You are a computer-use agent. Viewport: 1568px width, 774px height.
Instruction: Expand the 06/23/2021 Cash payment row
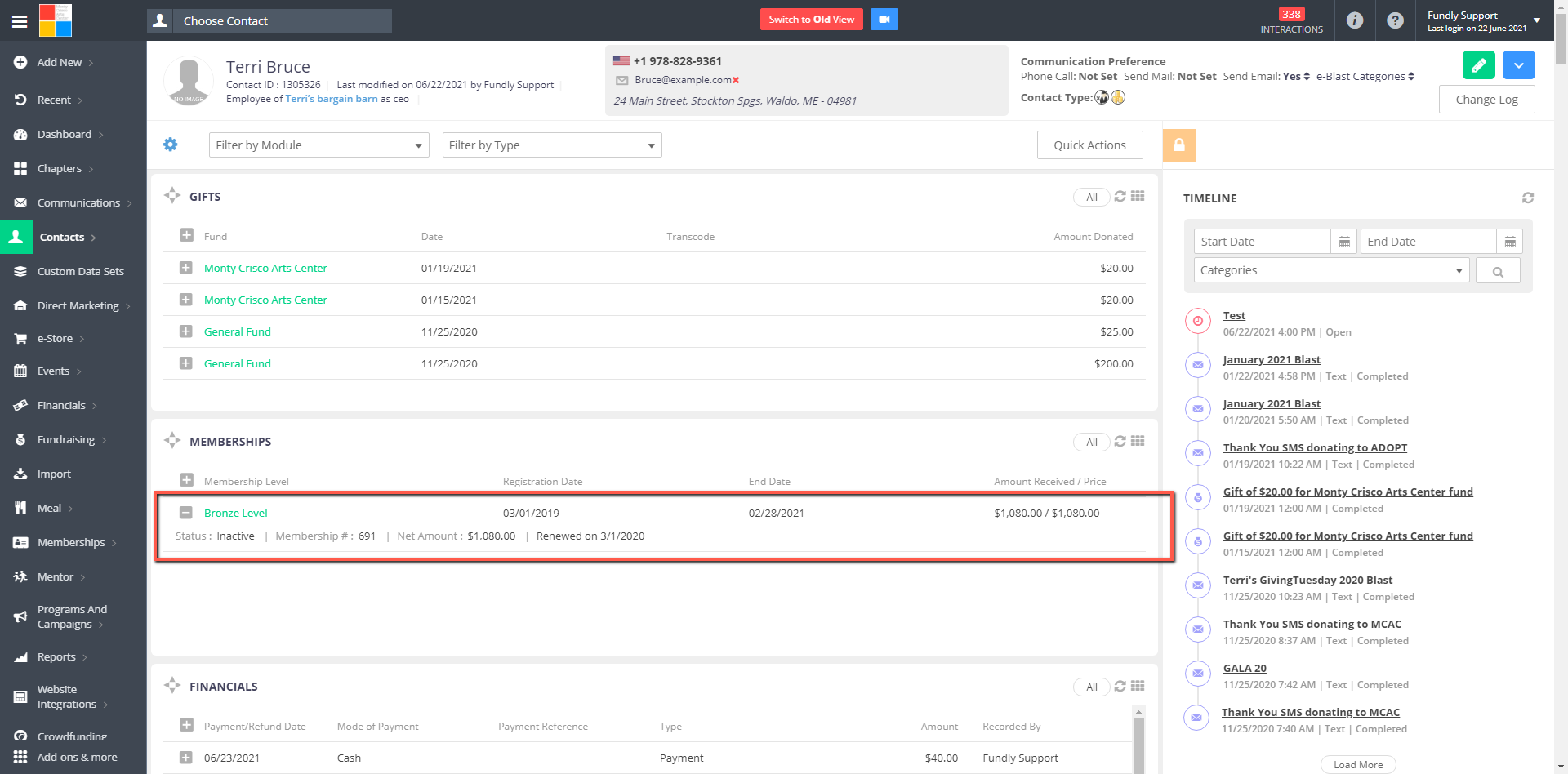coord(186,758)
